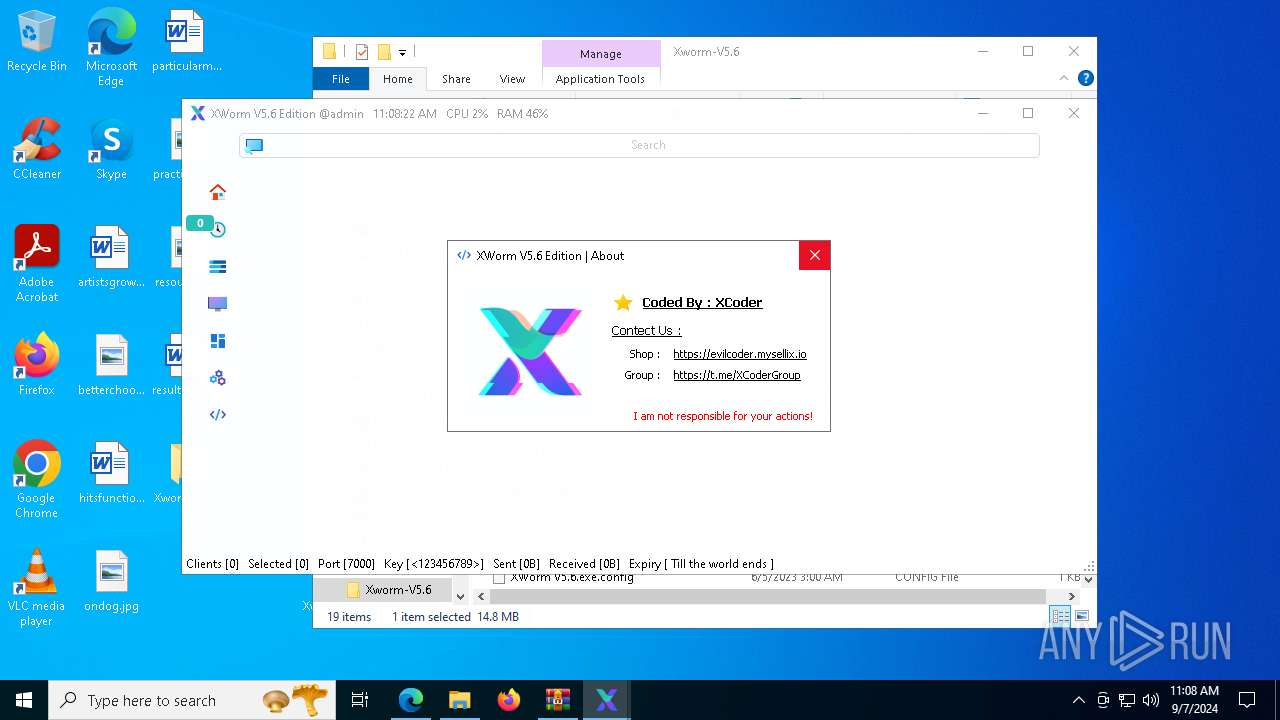This screenshot has width=1280, height=720.
Task: Click the chat bubble icon in search bar
Action: [x=254, y=146]
